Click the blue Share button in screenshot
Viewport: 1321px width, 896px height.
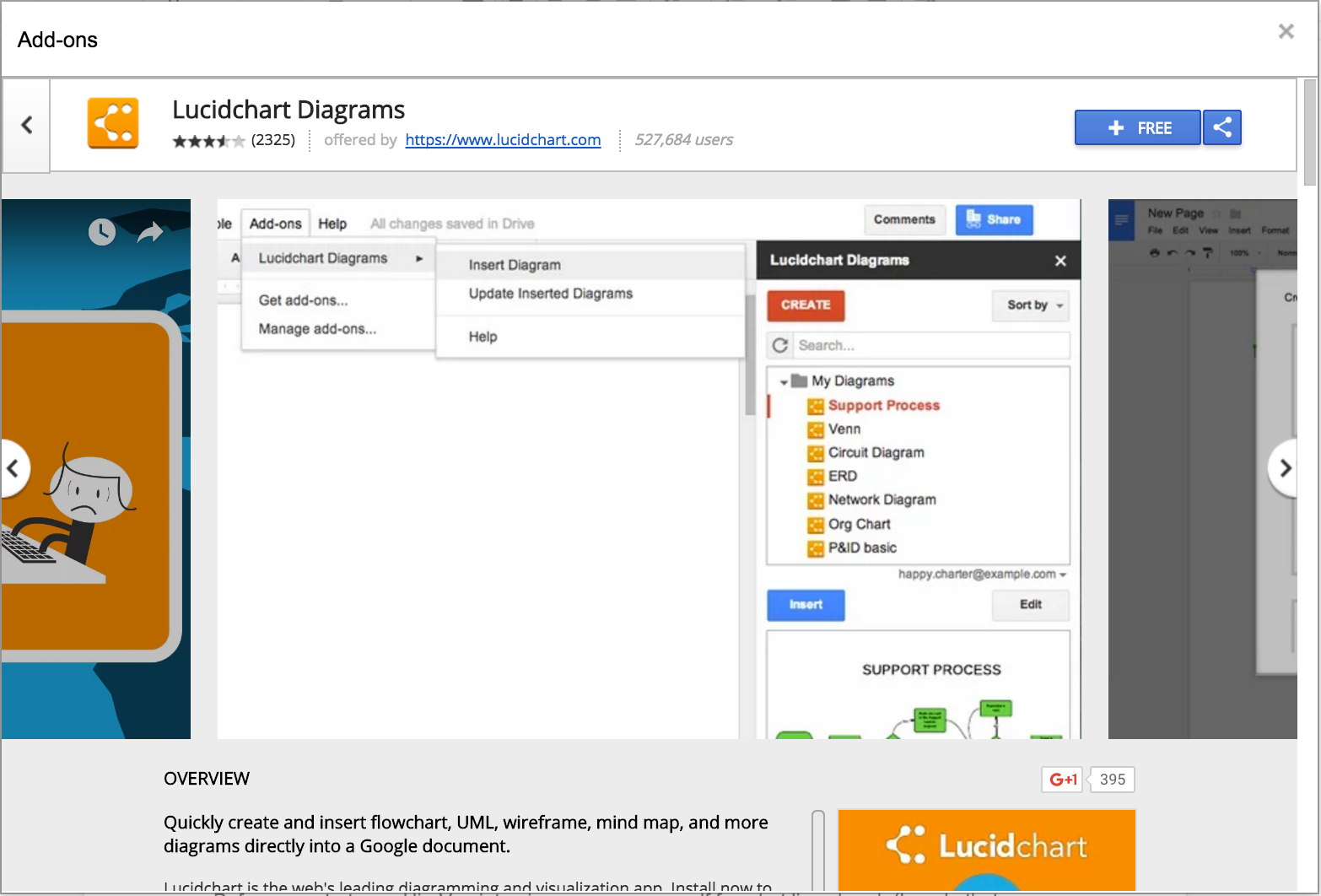(994, 219)
